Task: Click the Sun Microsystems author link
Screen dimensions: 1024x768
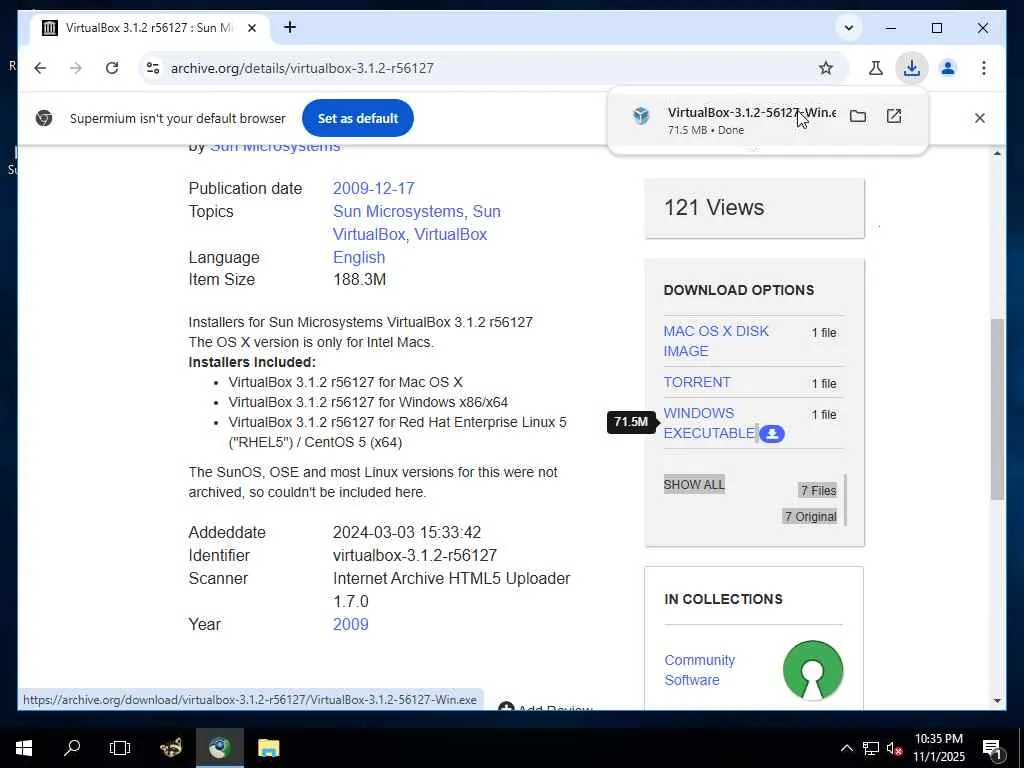Action: pyautogui.click(x=274, y=147)
